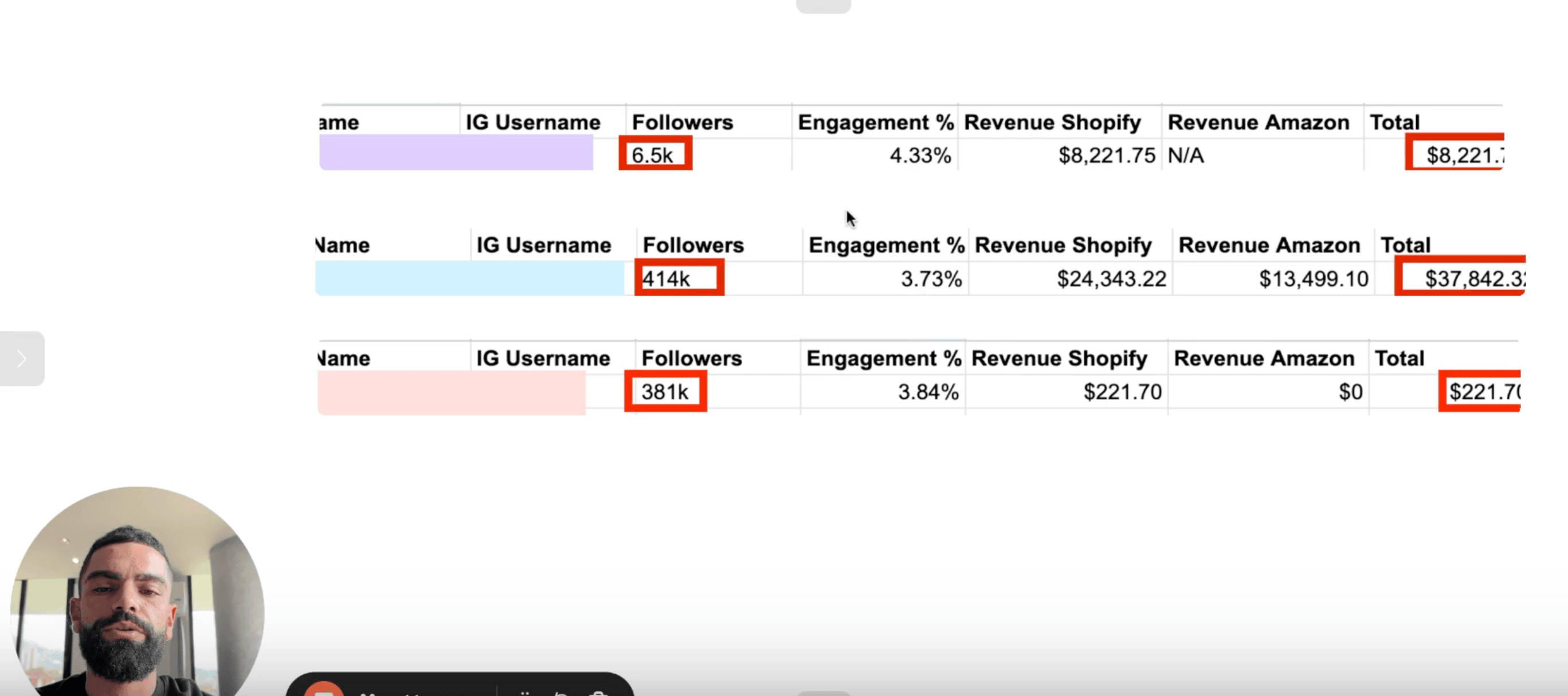Select the 414k followers cell
This screenshot has width=1568, height=696.
click(x=679, y=278)
